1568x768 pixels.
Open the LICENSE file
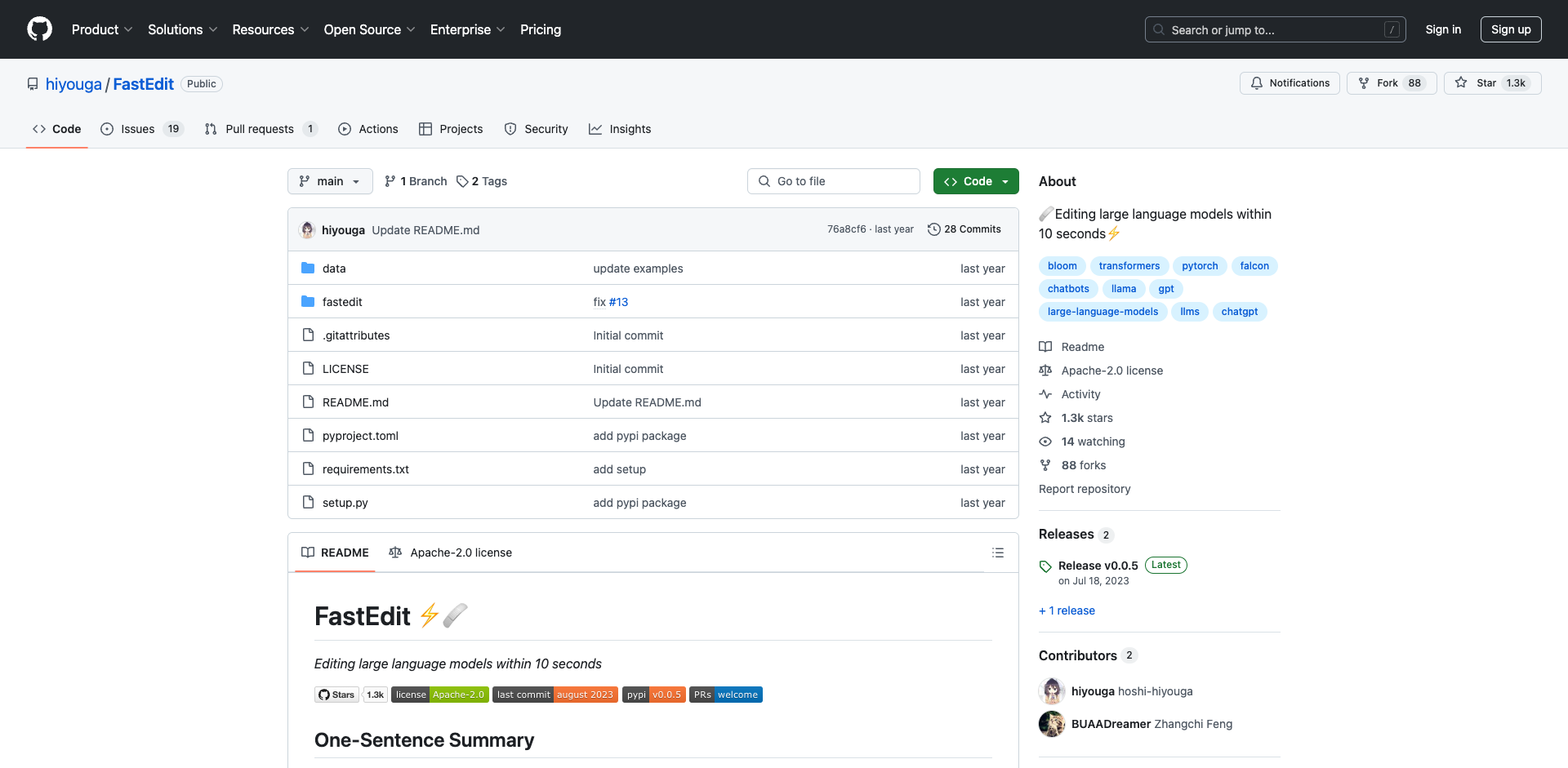pos(345,369)
